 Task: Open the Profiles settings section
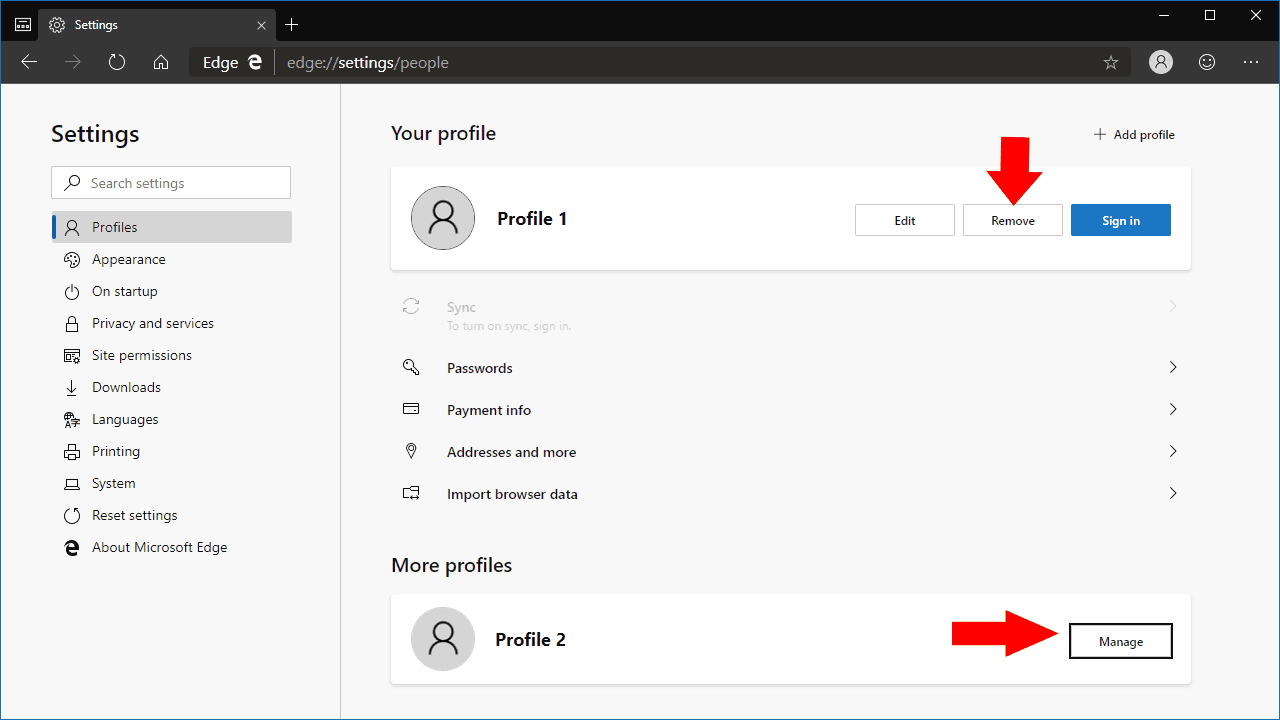(172, 227)
